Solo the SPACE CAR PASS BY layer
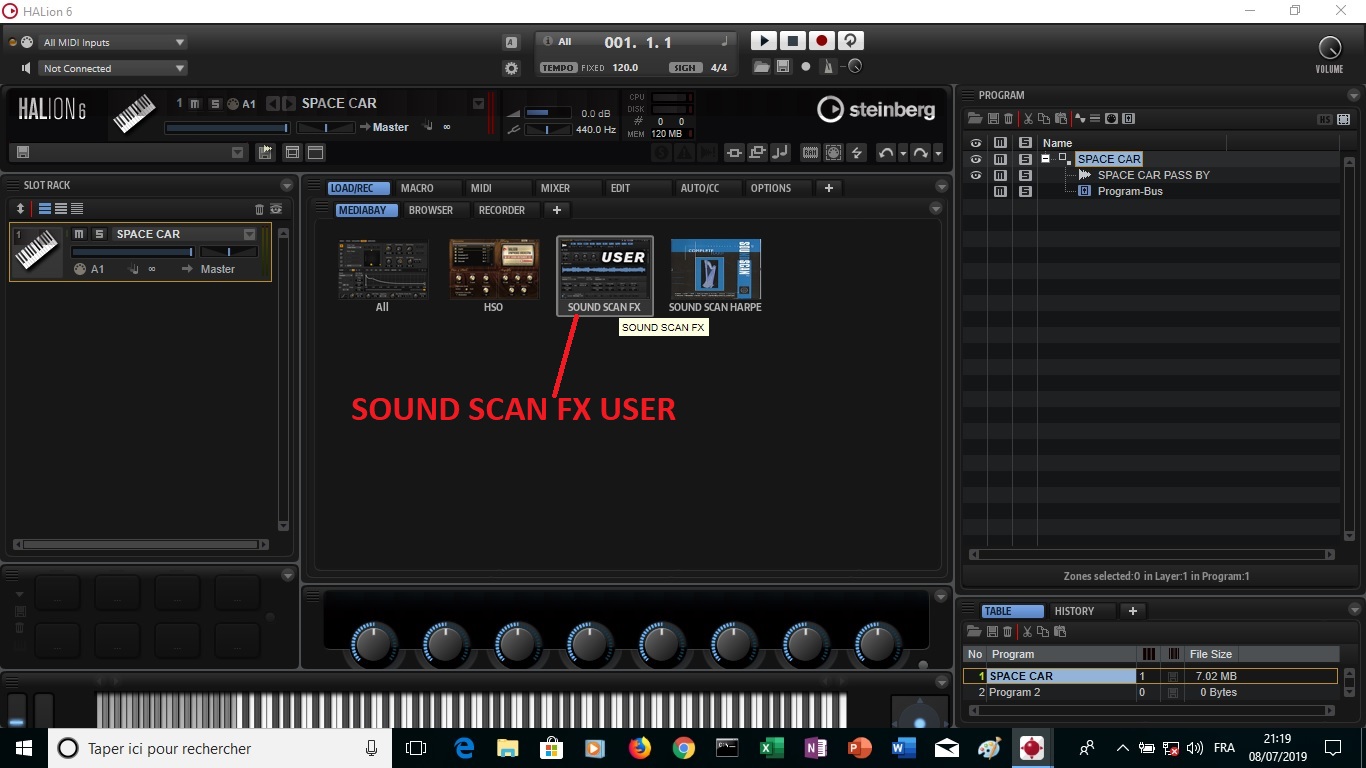The height and width of the screenshot is (768, 1366). [x=1025, y=175]
